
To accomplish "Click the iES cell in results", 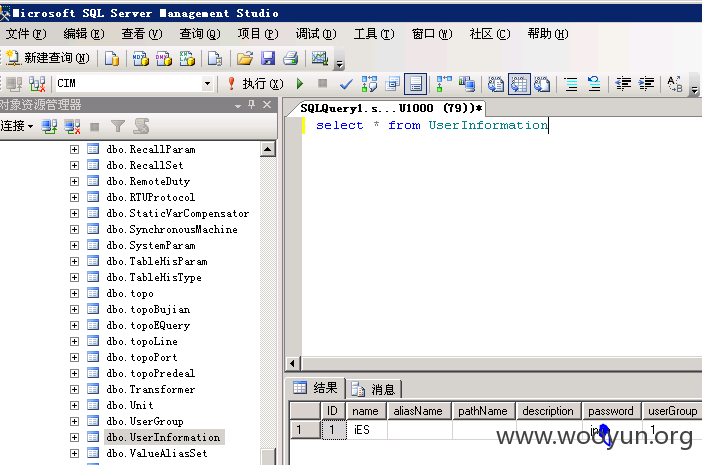I will click(x=366, y=430).
